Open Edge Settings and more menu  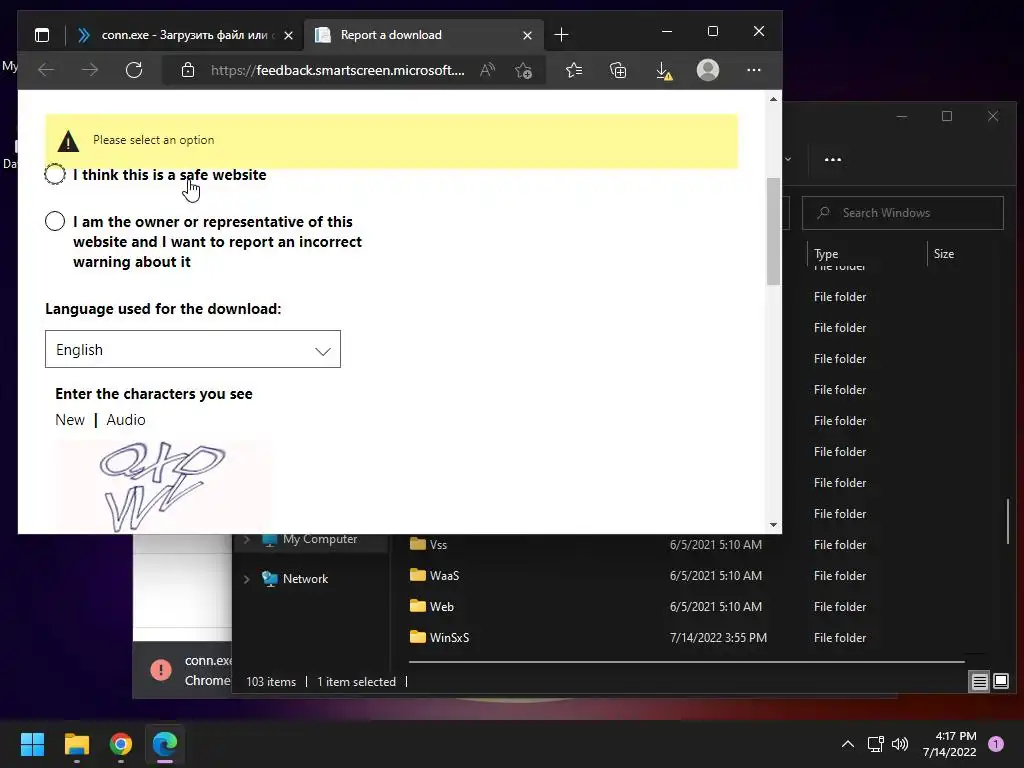(x=754, y=70)
